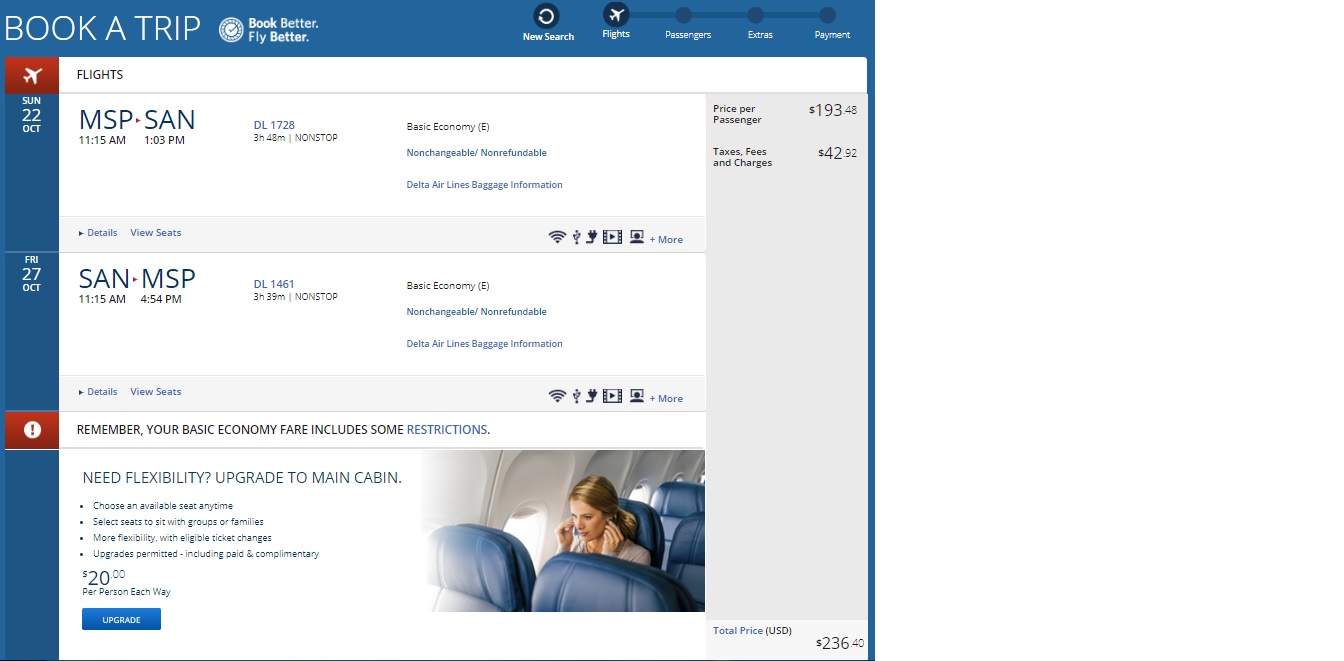The height and width of the screenshot is (661, 1344).
Task: Expand Details for the MSP to SAN flight
Action: pos(98,233)
